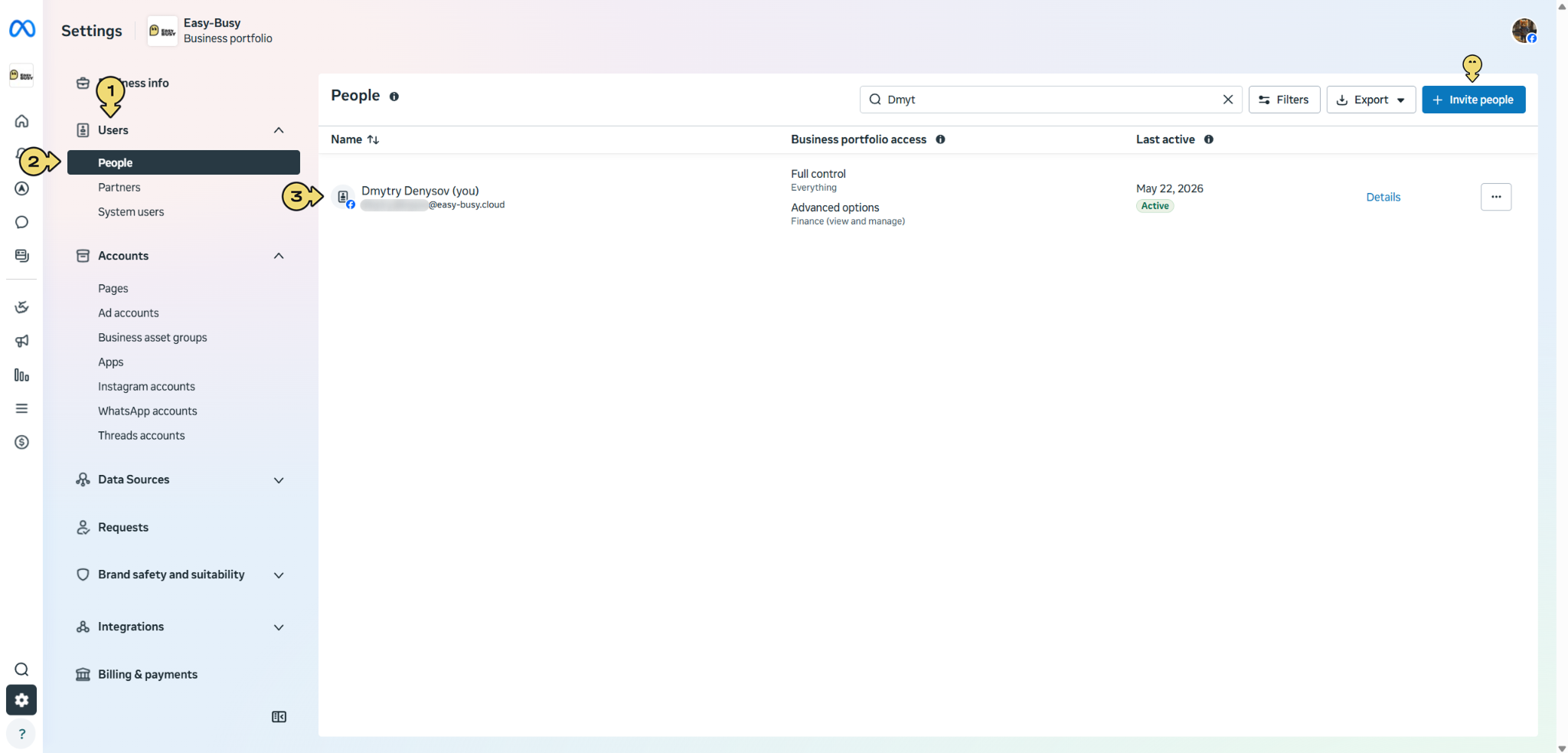
Task: Open the Requests settings page
Action: tap(123, 527)
